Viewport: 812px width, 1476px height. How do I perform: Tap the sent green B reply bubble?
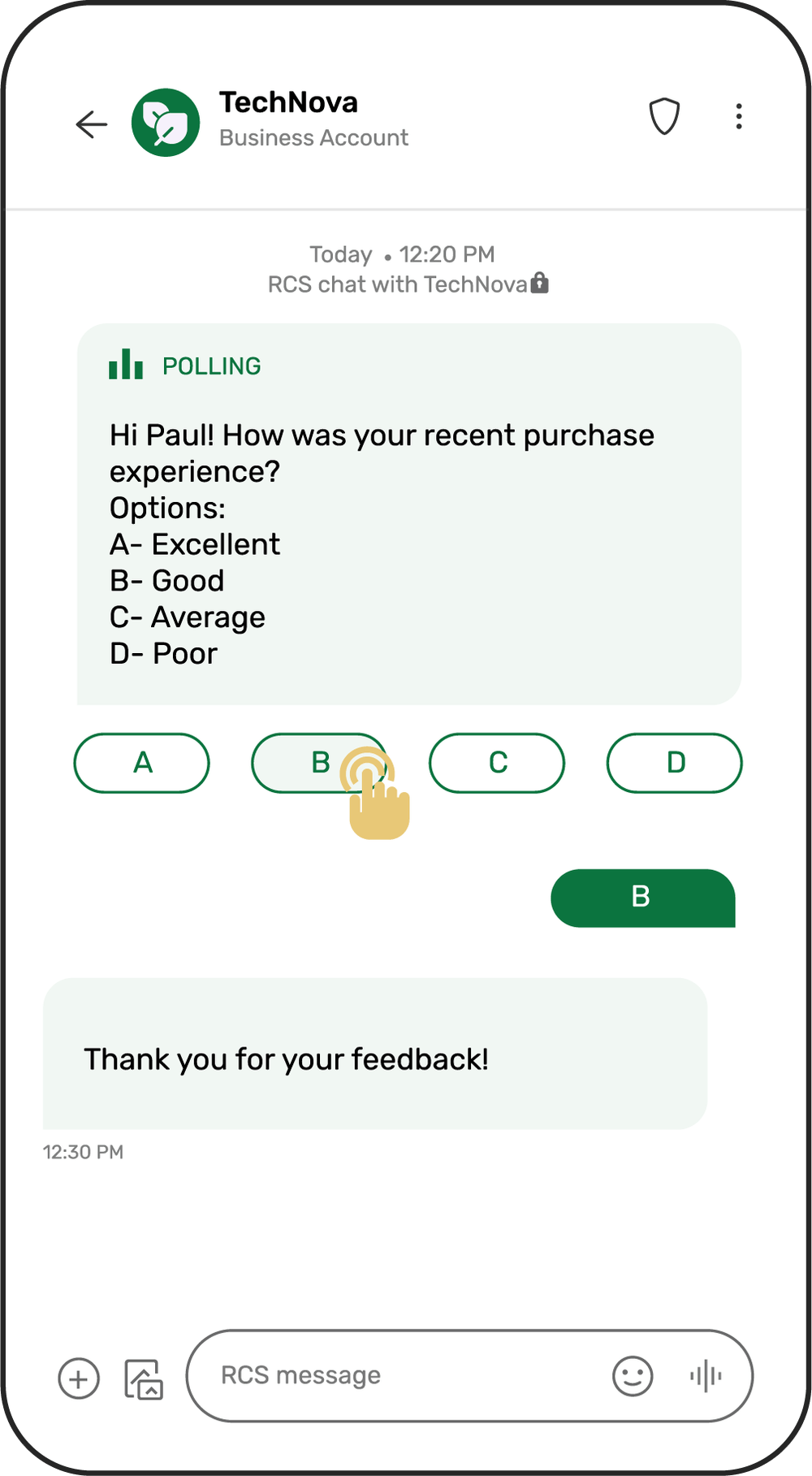click(642, 898)
